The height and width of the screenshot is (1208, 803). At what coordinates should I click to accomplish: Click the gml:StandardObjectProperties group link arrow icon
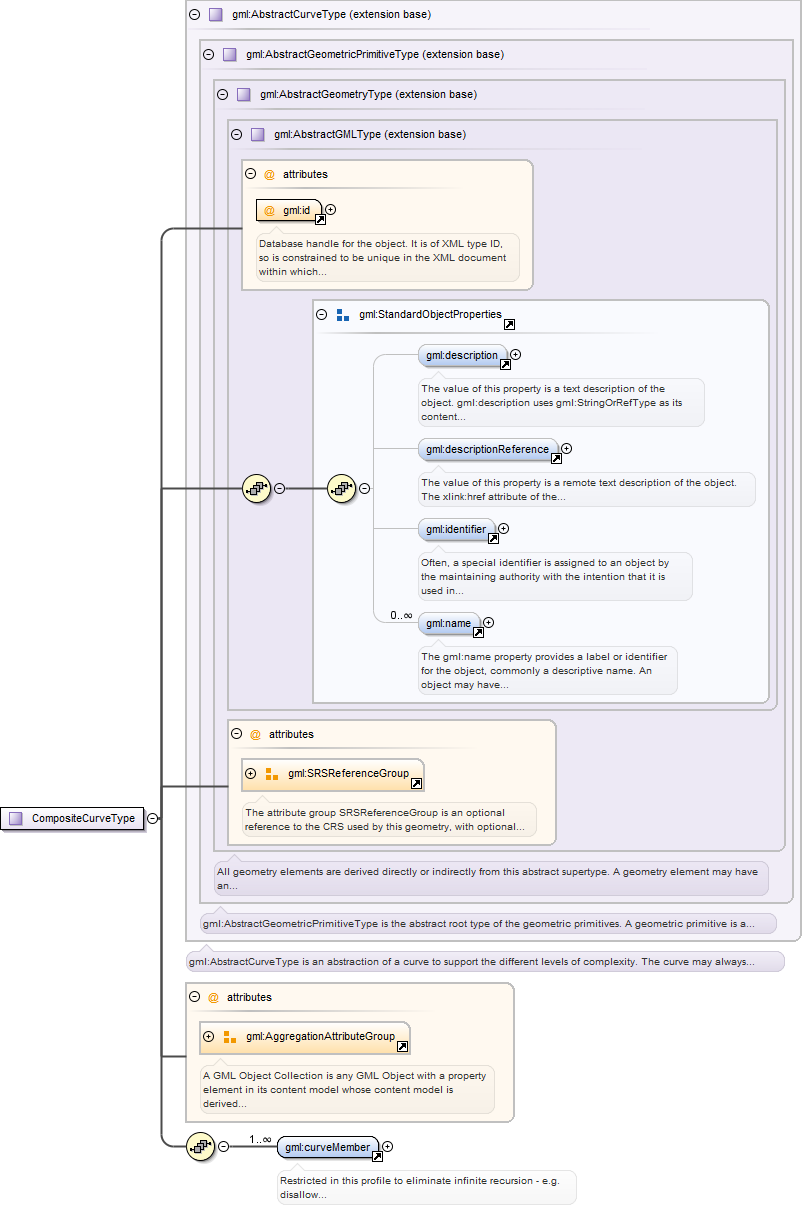coord(509,324)
